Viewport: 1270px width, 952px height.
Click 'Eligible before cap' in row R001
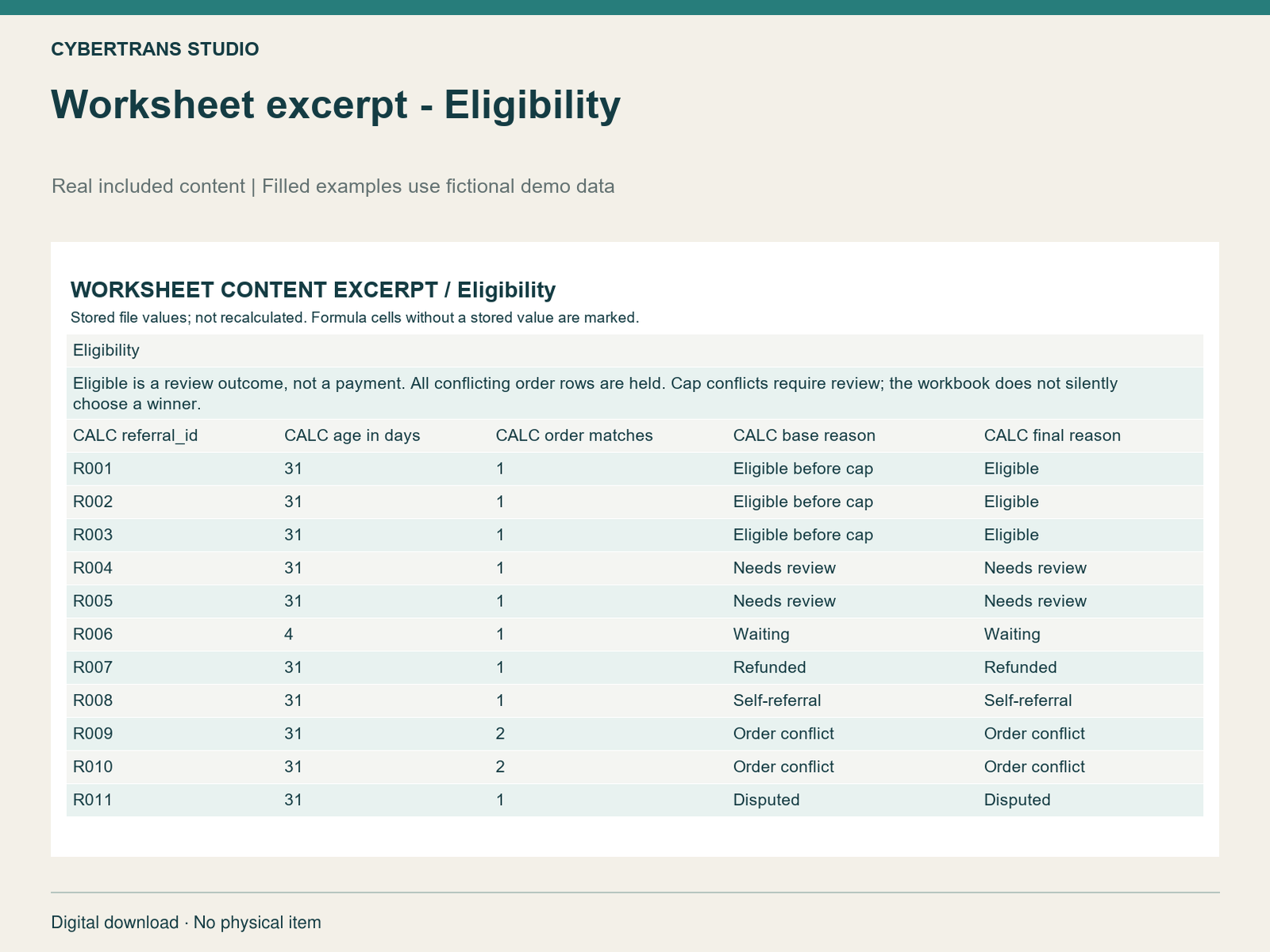tap(803, 469)
